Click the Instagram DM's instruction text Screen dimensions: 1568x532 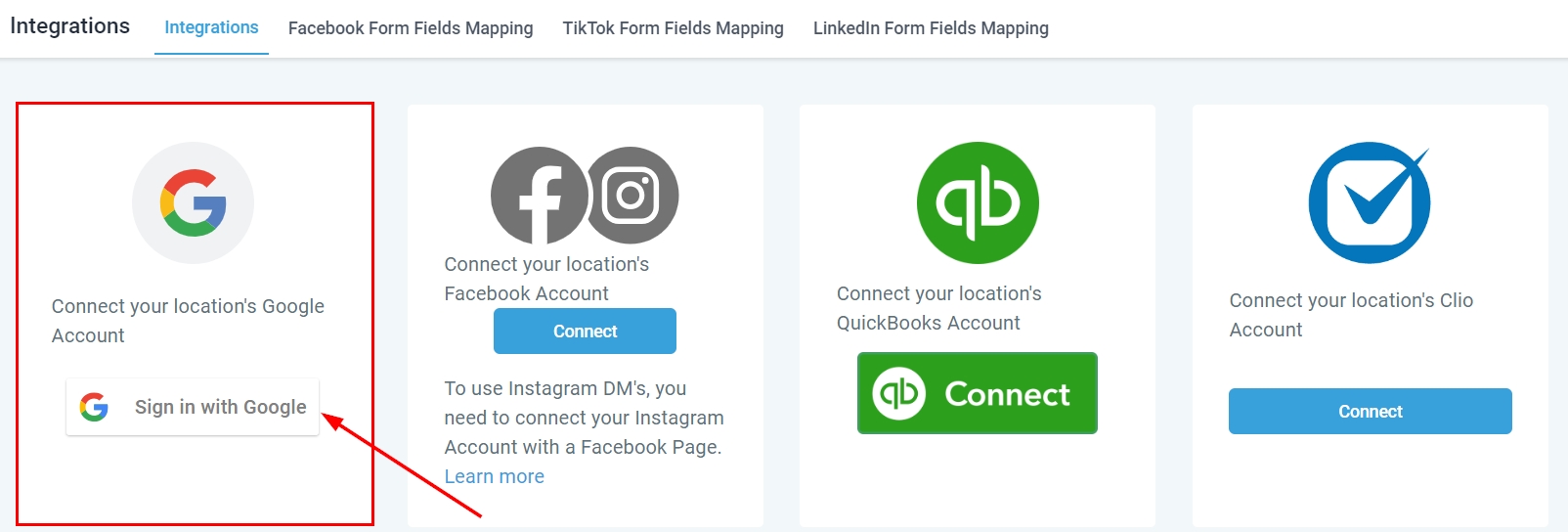tap(584, 418)
